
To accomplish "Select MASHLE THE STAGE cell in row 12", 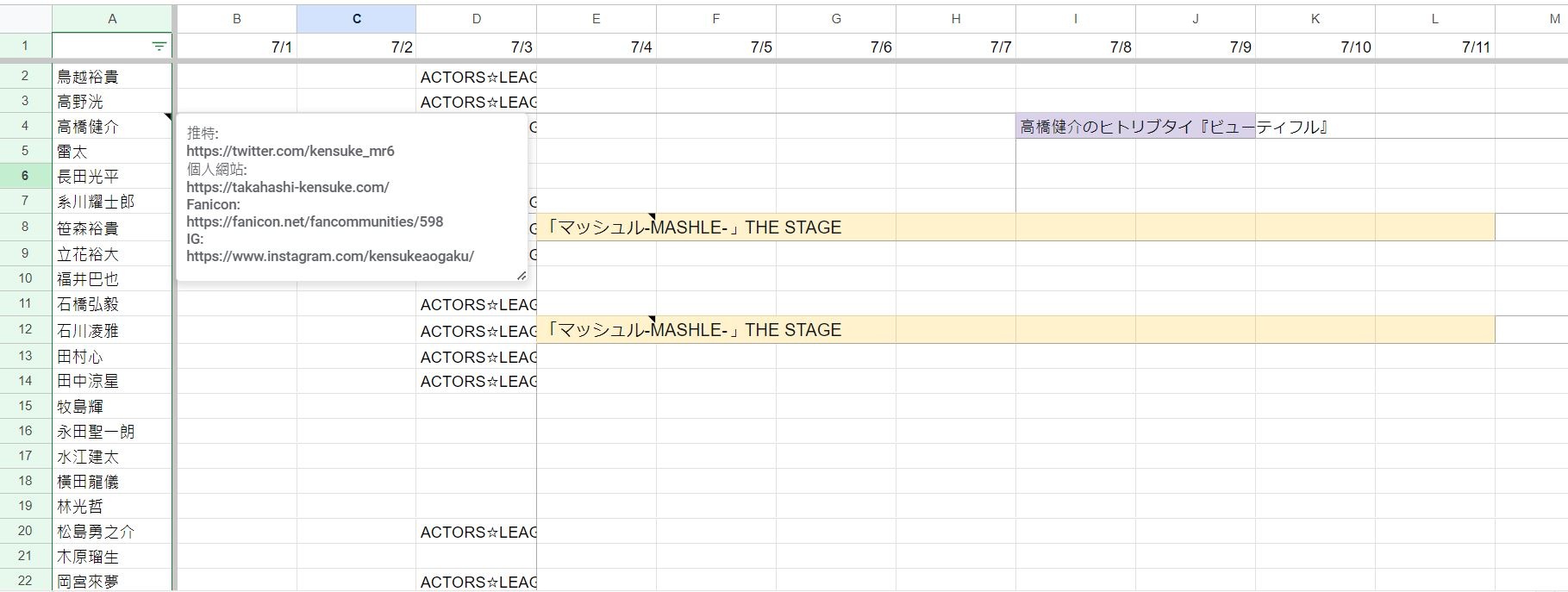I will (1015, 330).
